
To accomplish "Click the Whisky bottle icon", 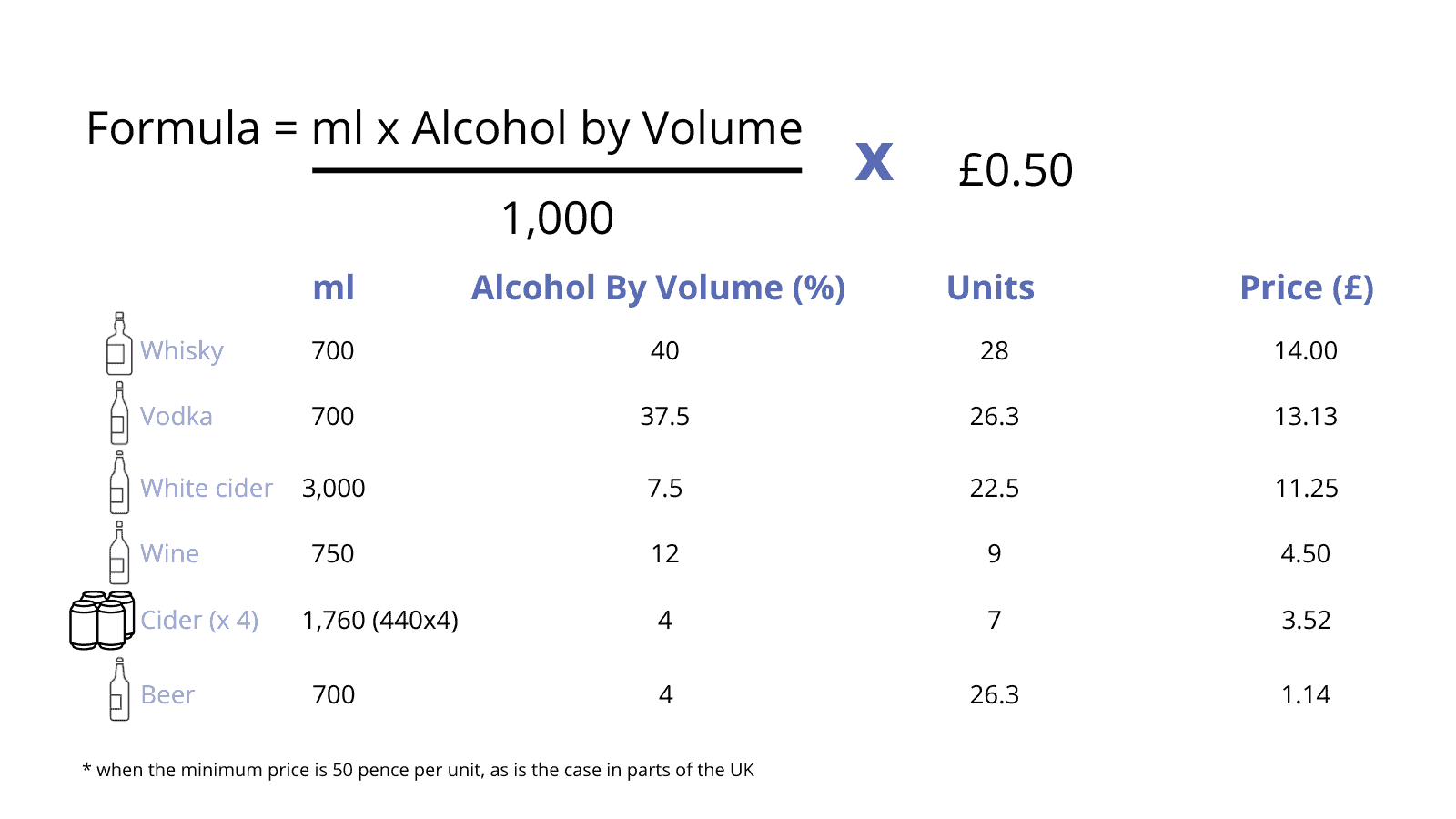I will (119, 345).
